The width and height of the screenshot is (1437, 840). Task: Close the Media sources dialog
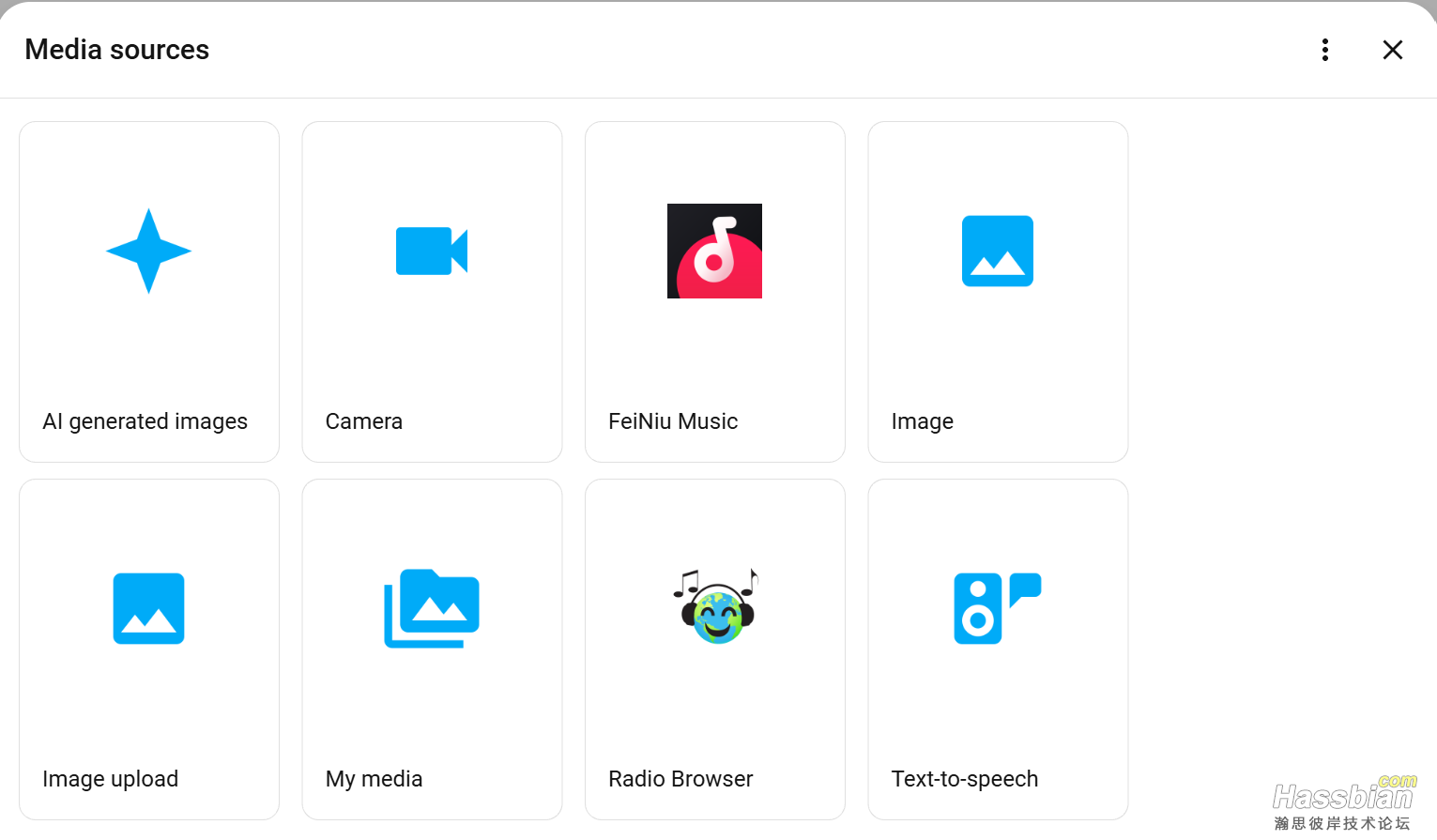point(1393,50)
